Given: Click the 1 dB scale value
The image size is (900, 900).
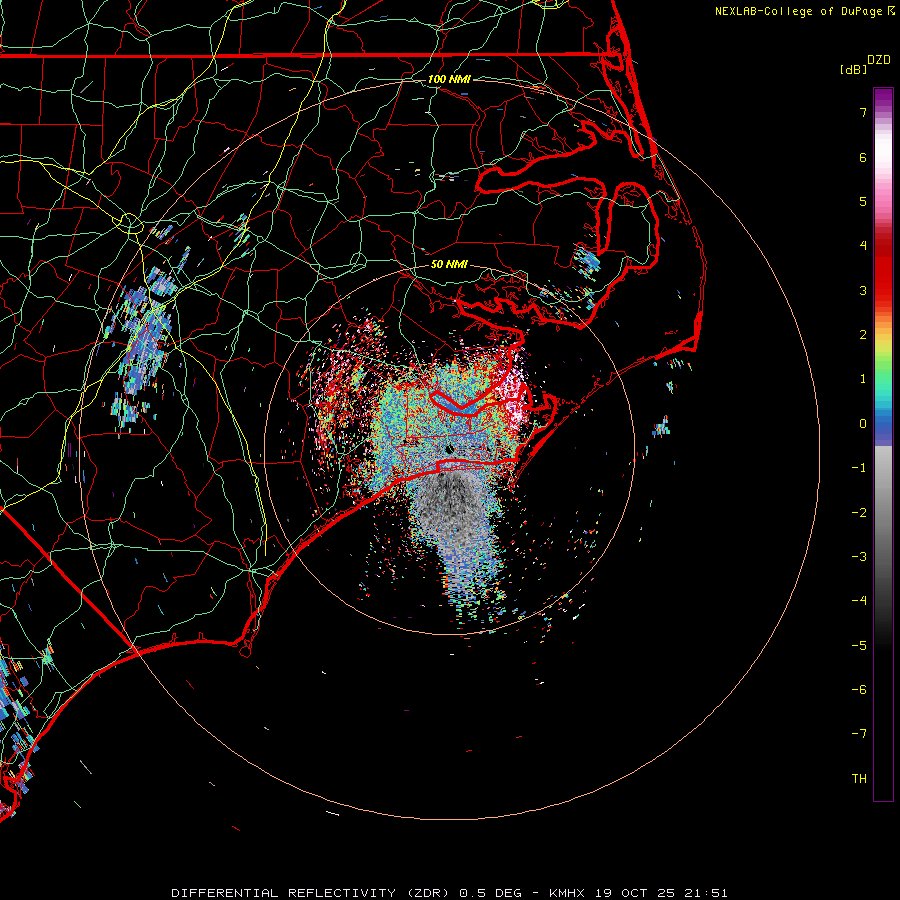Looking at the screenshot, I should click(x=863, y=379).
